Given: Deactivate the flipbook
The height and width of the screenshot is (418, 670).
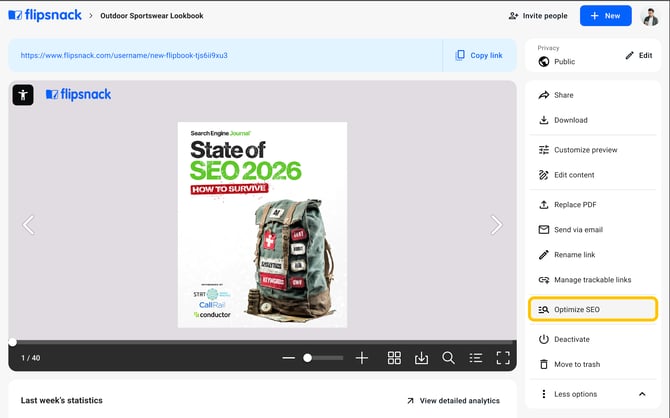Looking at the screenshot, I should [592, 339].
